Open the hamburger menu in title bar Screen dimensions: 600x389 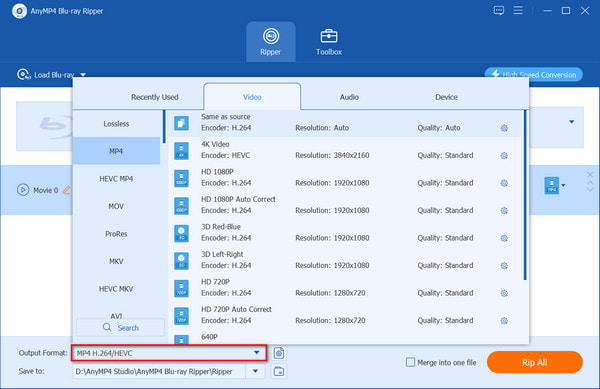click(518, 10)
